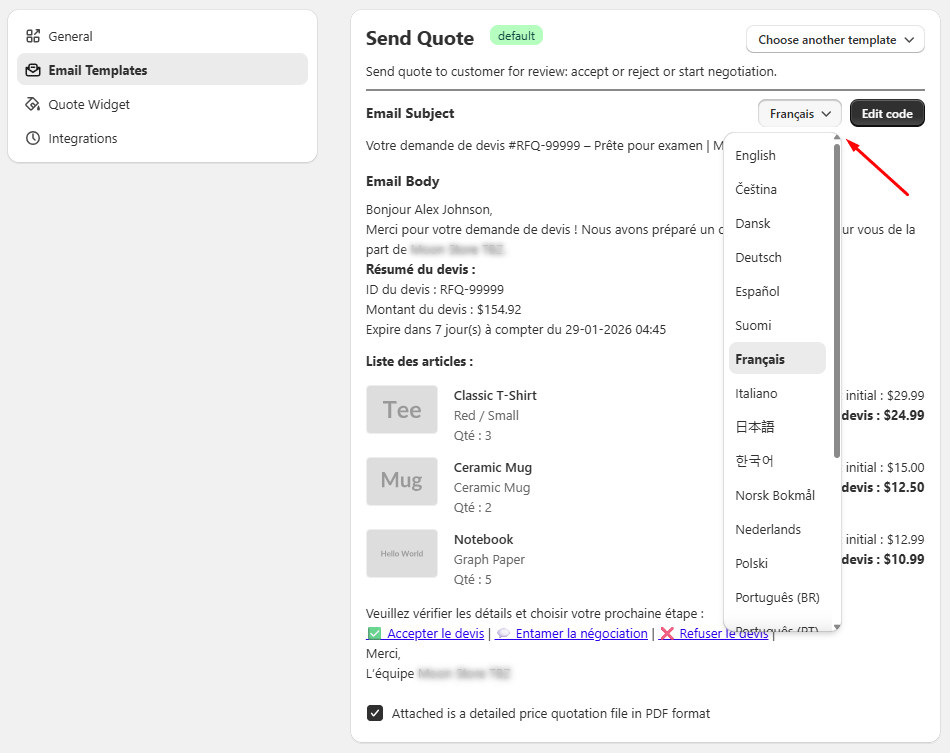The height and width of the screenshot is (753, 950).
Task: Uncheck the PDF quotation attachment checkbox
Action: 374,713
